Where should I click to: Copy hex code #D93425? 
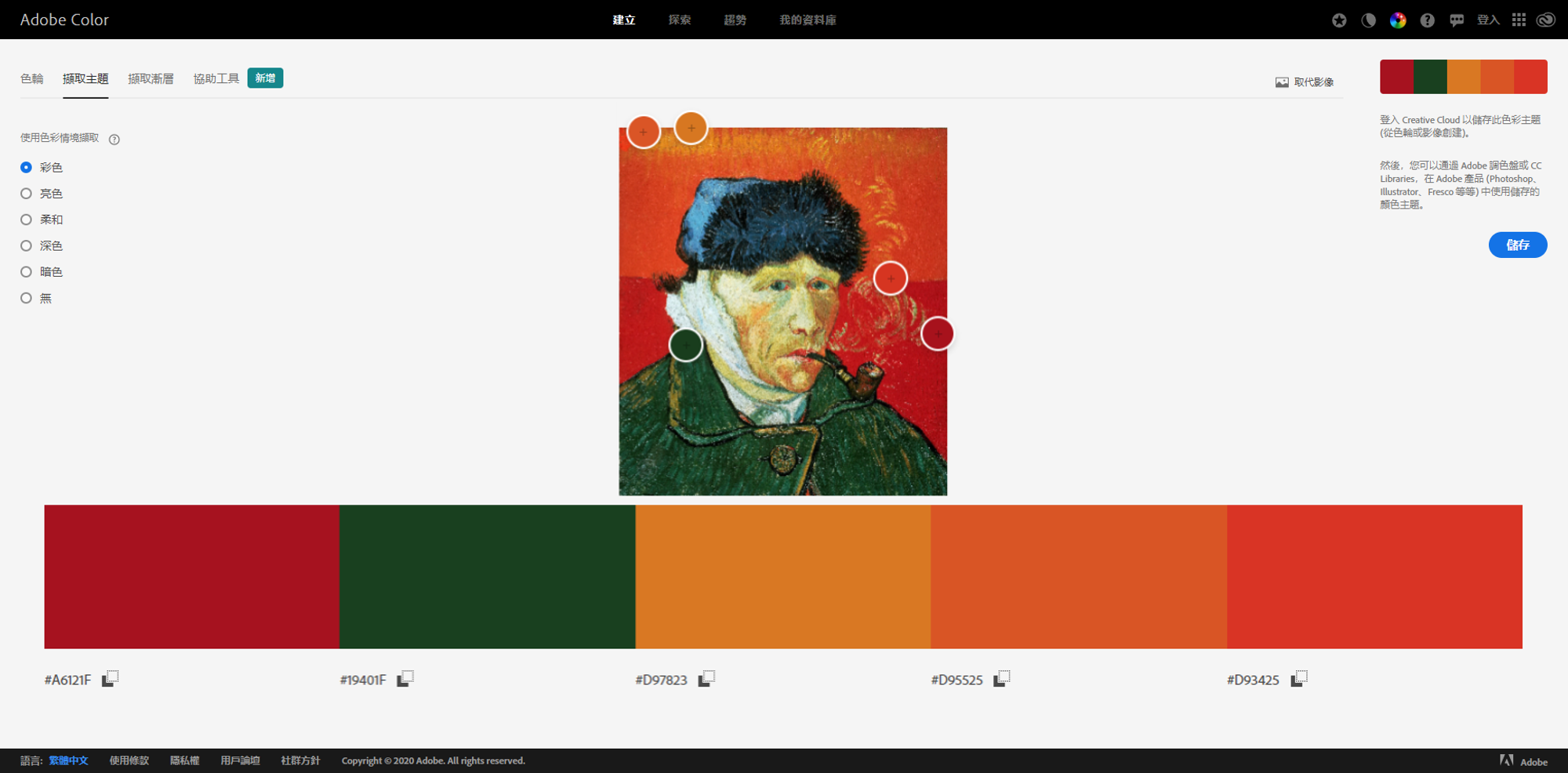point(1299,678)
